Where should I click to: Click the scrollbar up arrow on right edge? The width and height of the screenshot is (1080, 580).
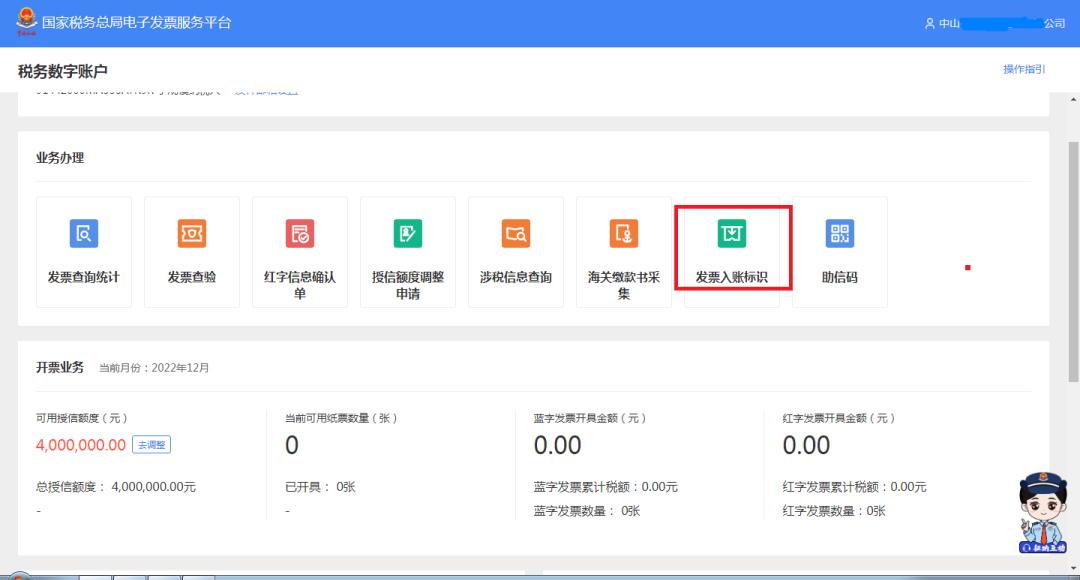[x=1073, y=97]
